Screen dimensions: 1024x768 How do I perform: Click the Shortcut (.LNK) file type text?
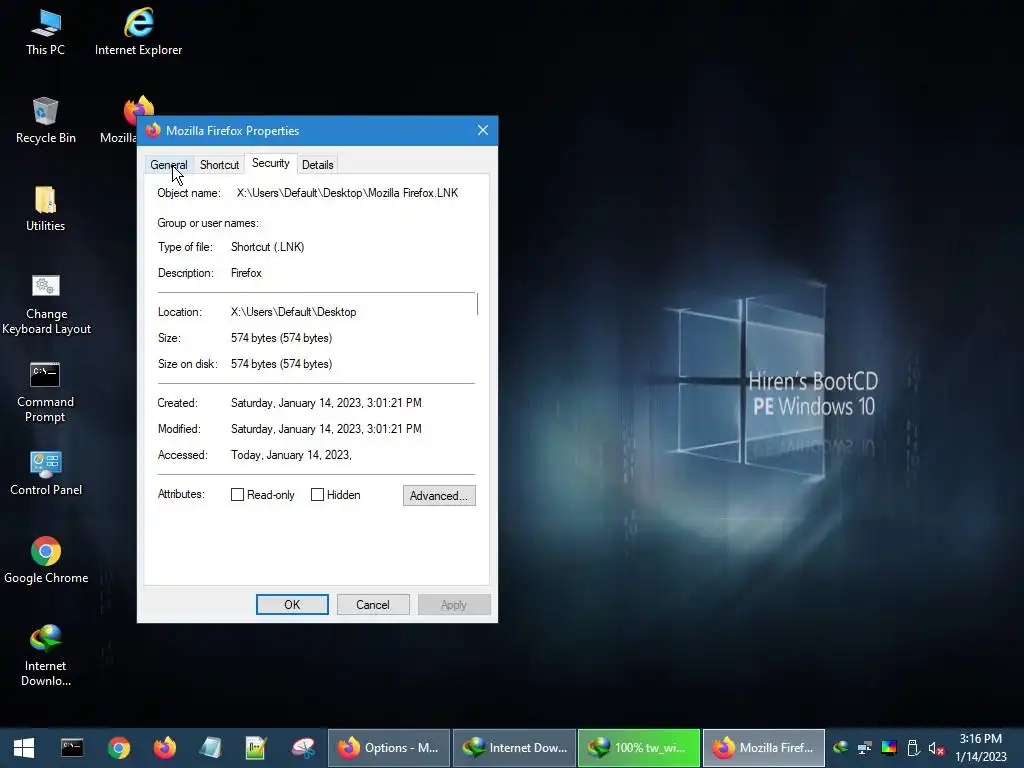(267, 247)
